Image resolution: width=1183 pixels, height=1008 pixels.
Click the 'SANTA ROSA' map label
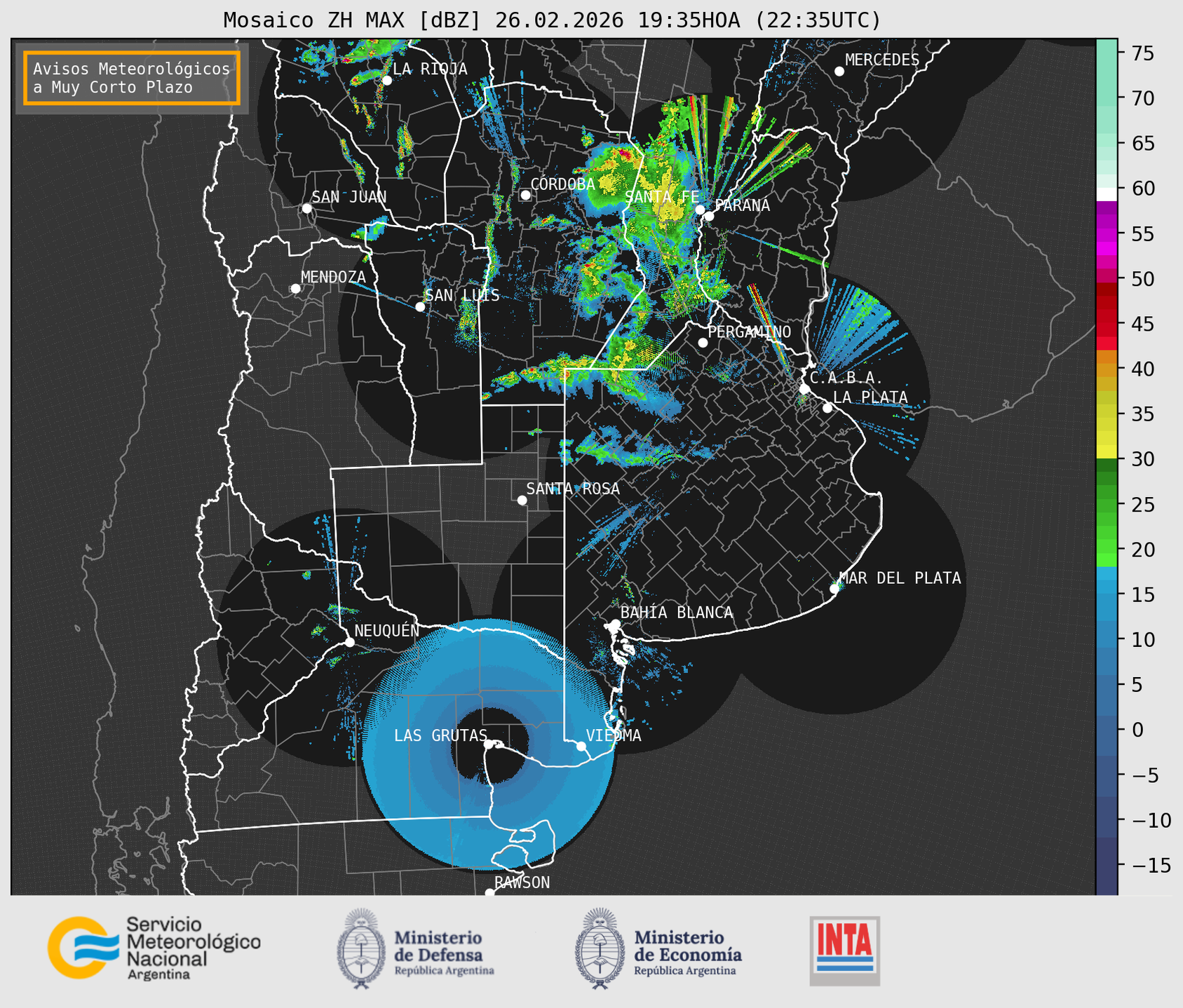pos(573,489)
